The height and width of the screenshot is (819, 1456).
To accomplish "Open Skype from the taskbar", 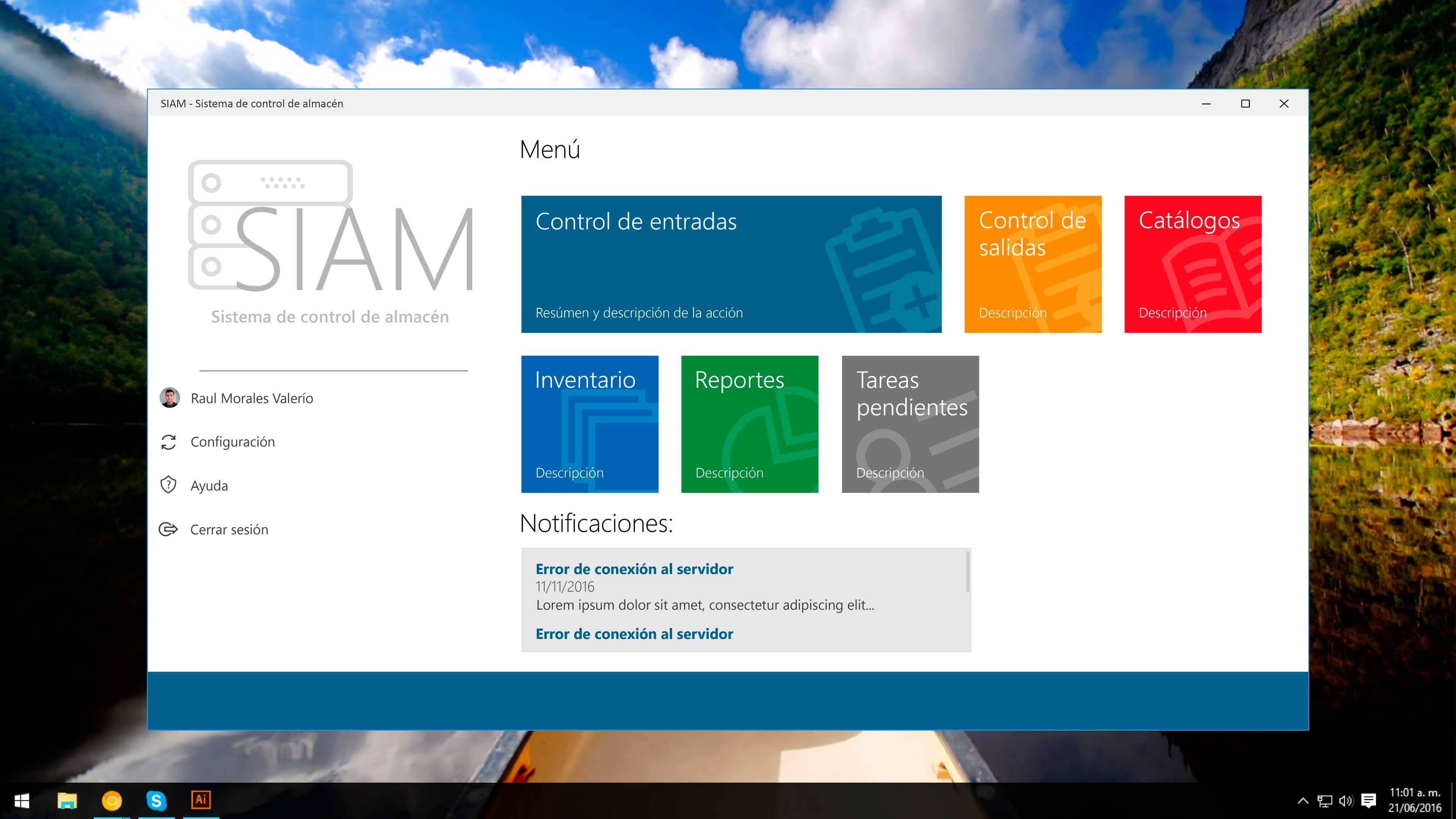I will click(x=156, y=800).
